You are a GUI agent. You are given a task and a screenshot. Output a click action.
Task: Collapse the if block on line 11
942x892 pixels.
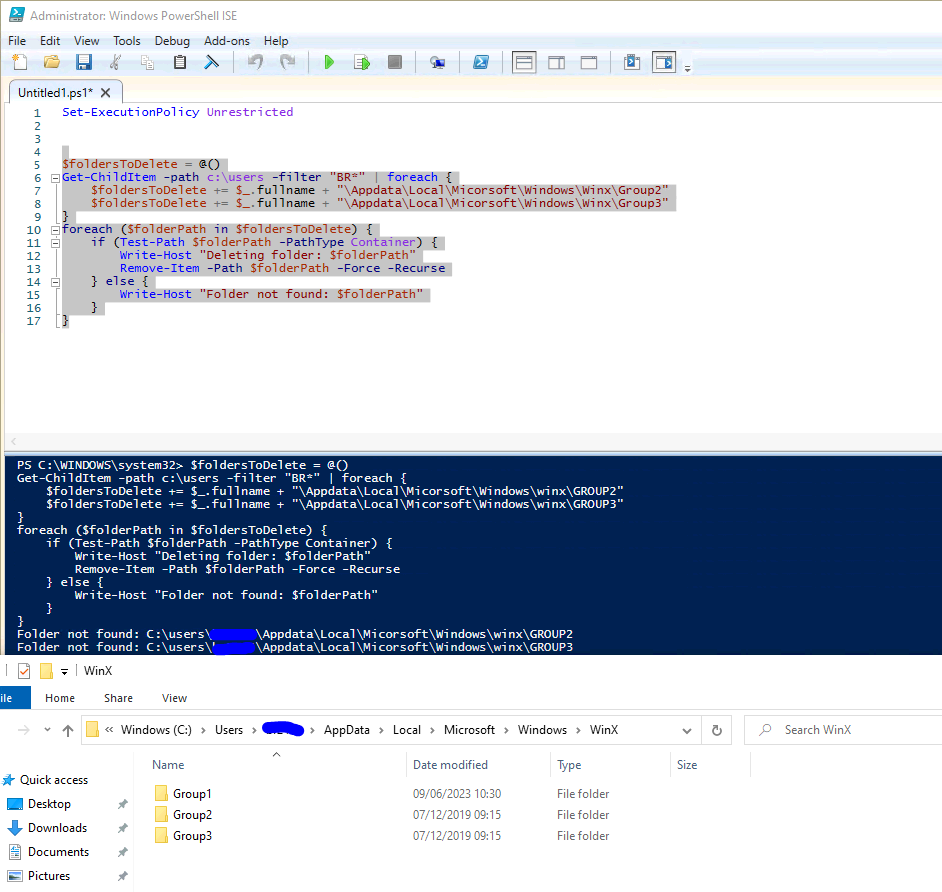coord(55,243)
